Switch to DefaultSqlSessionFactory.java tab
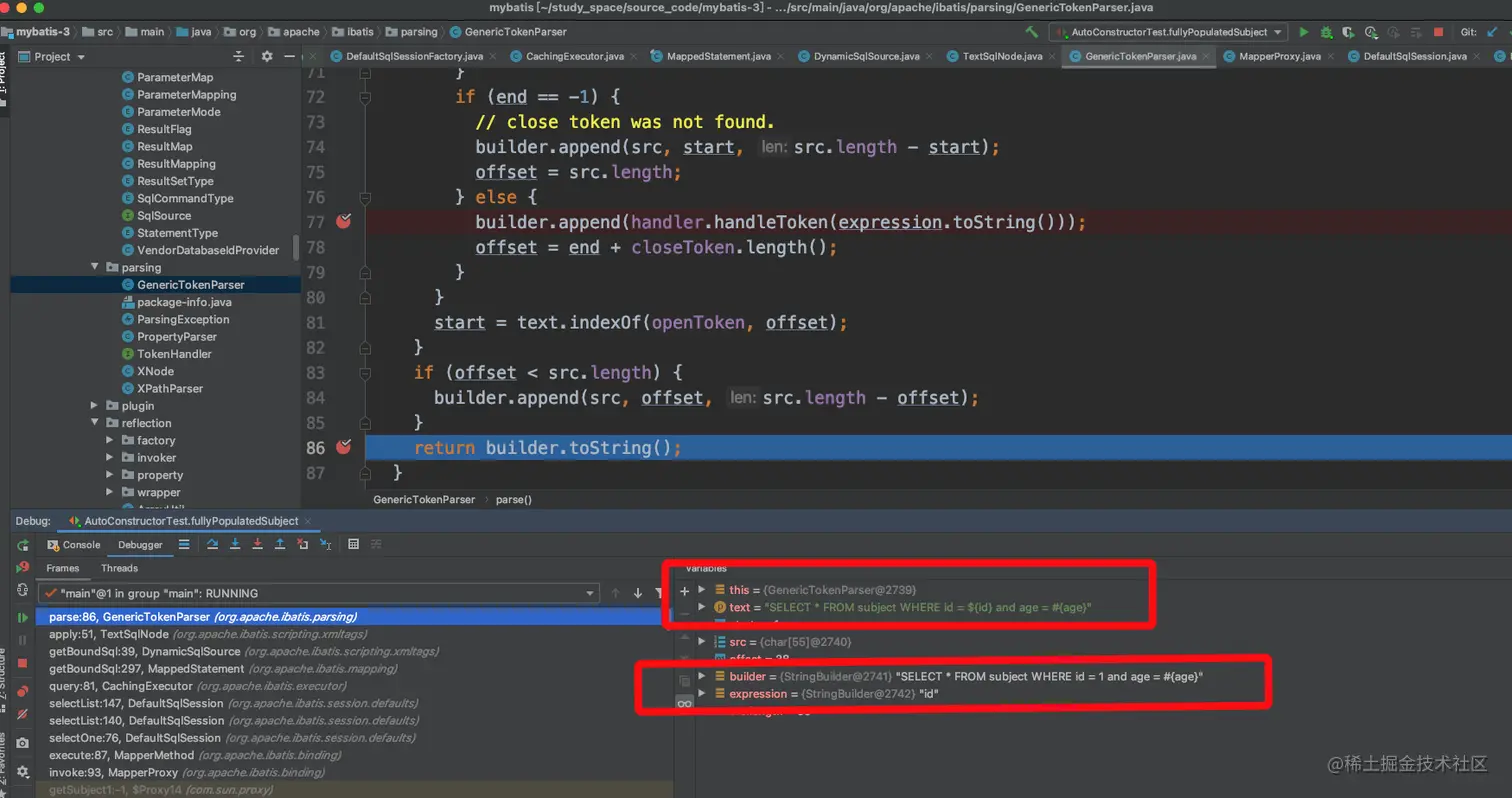1512x798 pixels. pyautogui.click(x=413, y=56)
